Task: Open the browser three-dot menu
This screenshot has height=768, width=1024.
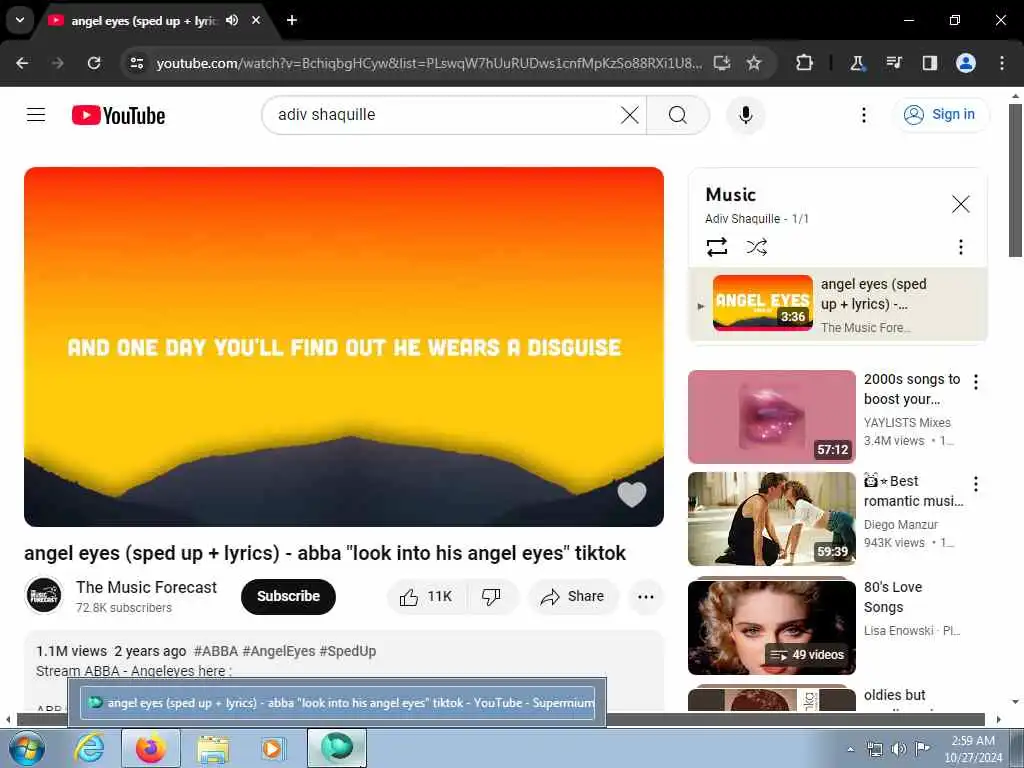Action: click(1002, 63)
